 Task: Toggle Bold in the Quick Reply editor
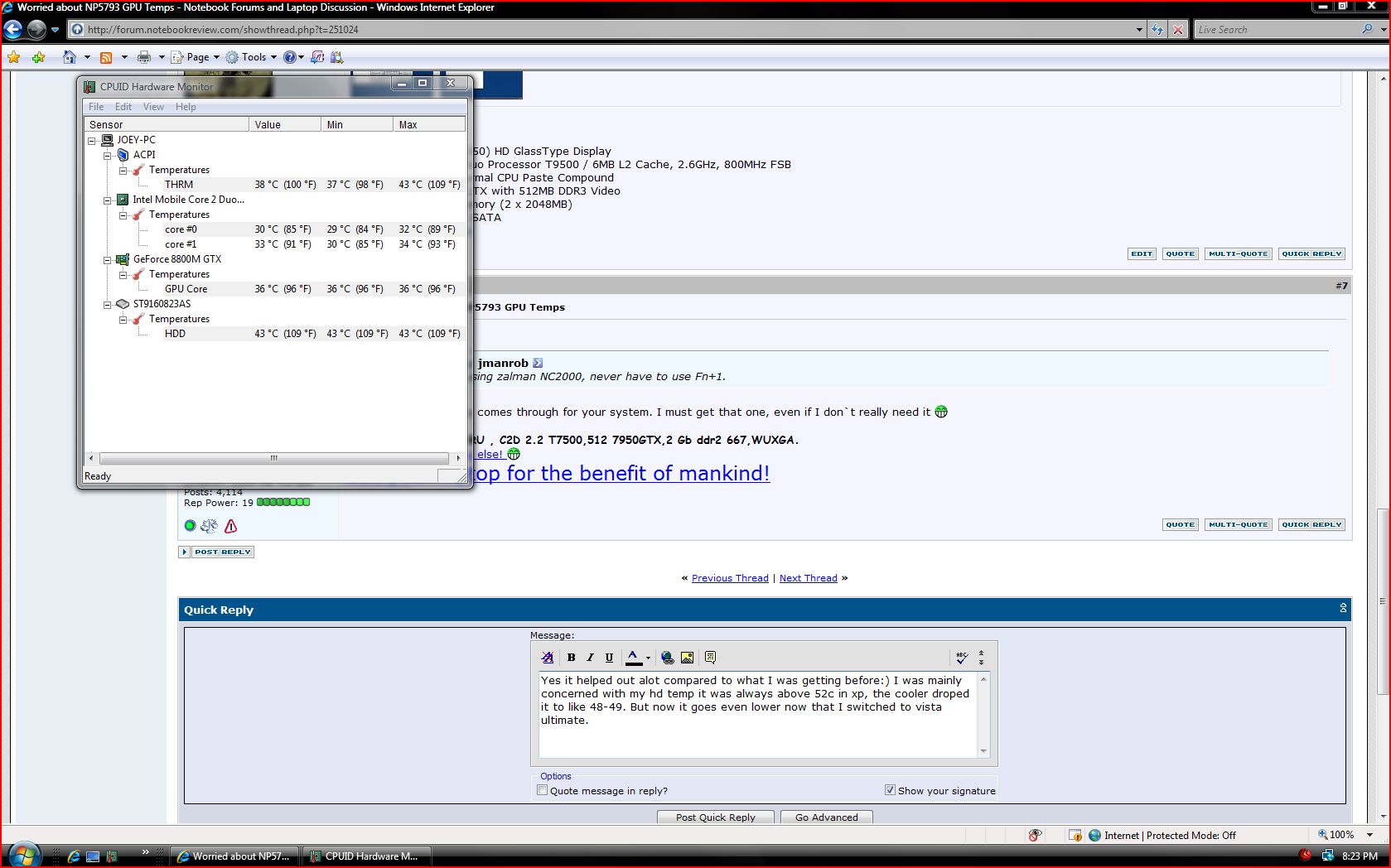[571, 658]
